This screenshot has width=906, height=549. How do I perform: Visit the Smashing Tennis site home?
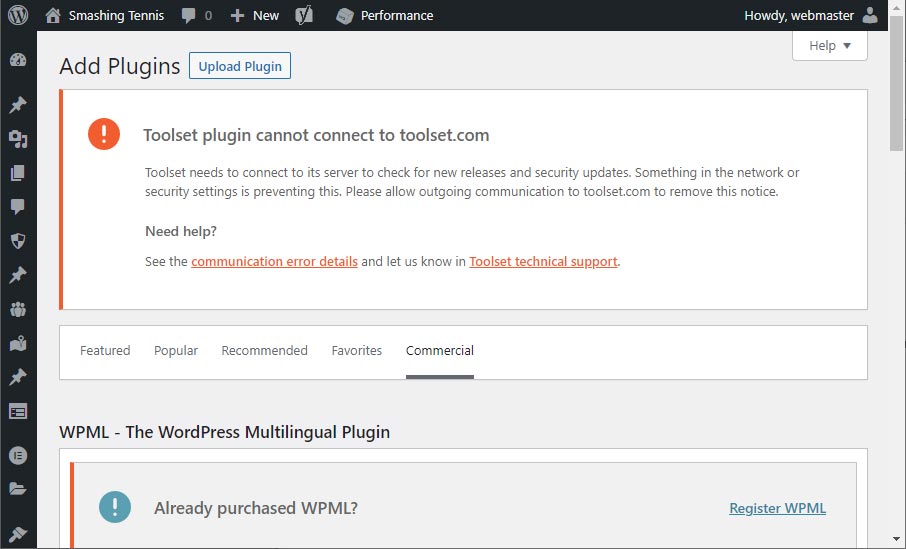tap(53, 15)
